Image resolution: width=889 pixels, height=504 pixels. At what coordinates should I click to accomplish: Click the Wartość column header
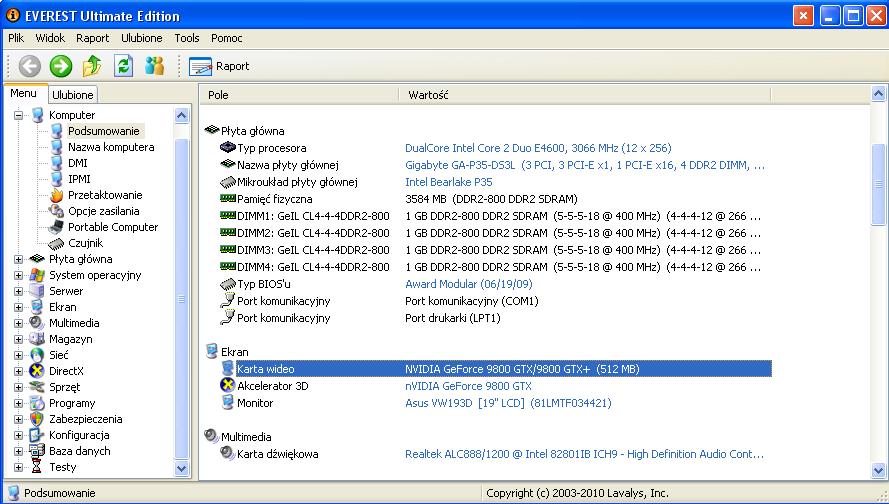[585, 95]
